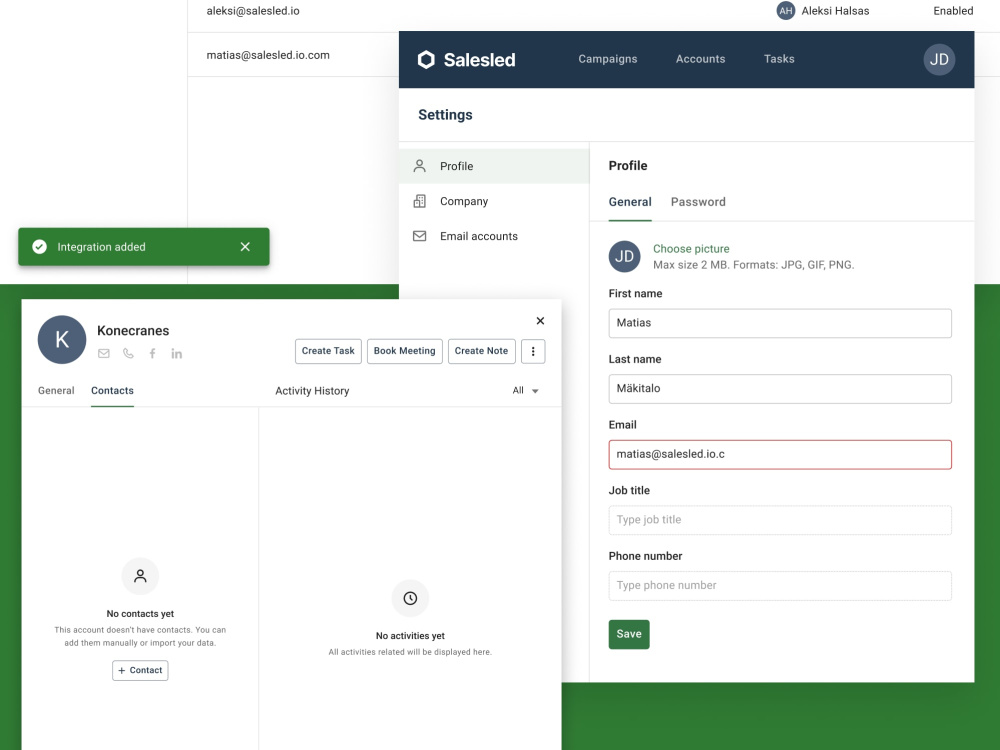Click the Book Meeting button
Screen dimensions: 1000x750
pos(404,351)
